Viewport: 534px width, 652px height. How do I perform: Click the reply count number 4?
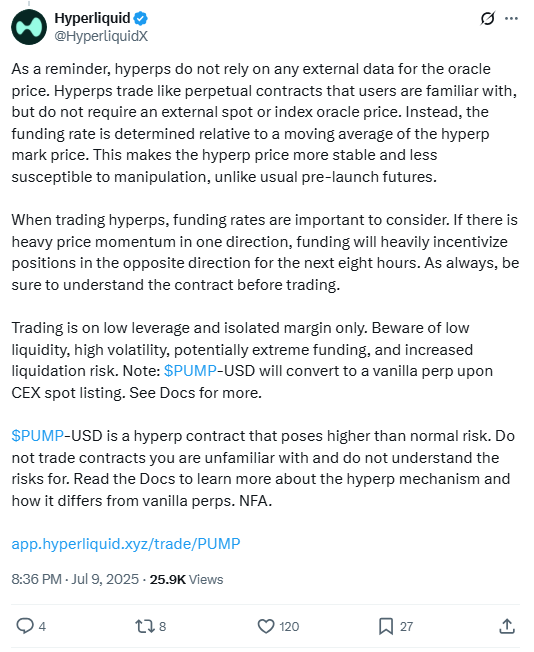pyautogui.click(x=42, y=627)
